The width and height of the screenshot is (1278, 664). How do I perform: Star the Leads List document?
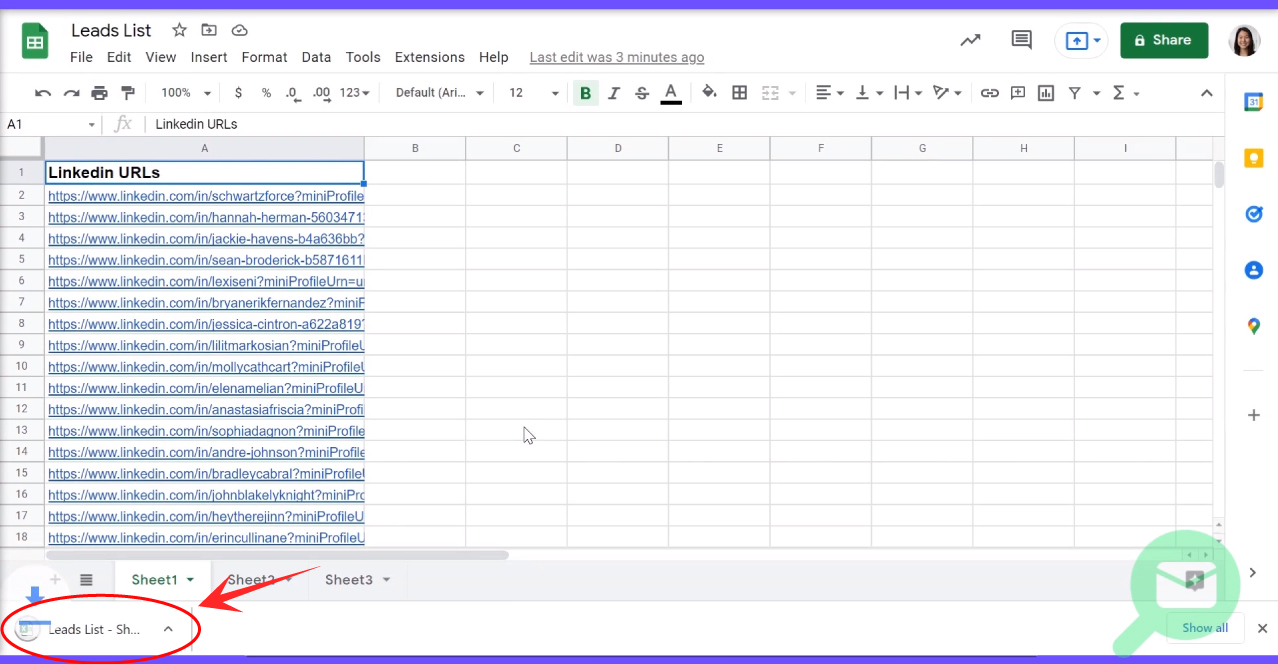pyautogui.click(x=179, y=30)
